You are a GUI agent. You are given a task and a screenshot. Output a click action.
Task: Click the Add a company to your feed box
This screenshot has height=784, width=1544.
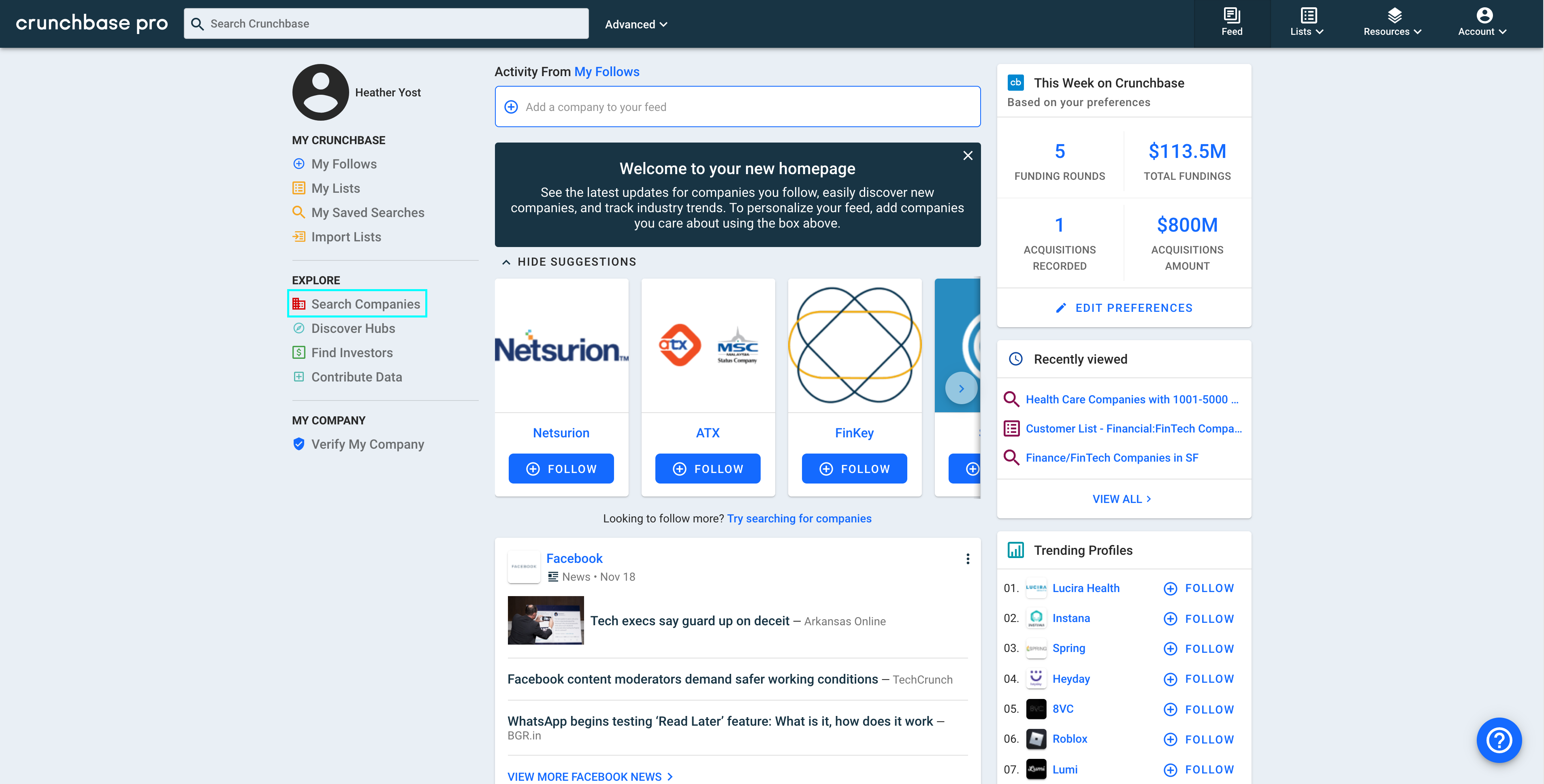737,107
